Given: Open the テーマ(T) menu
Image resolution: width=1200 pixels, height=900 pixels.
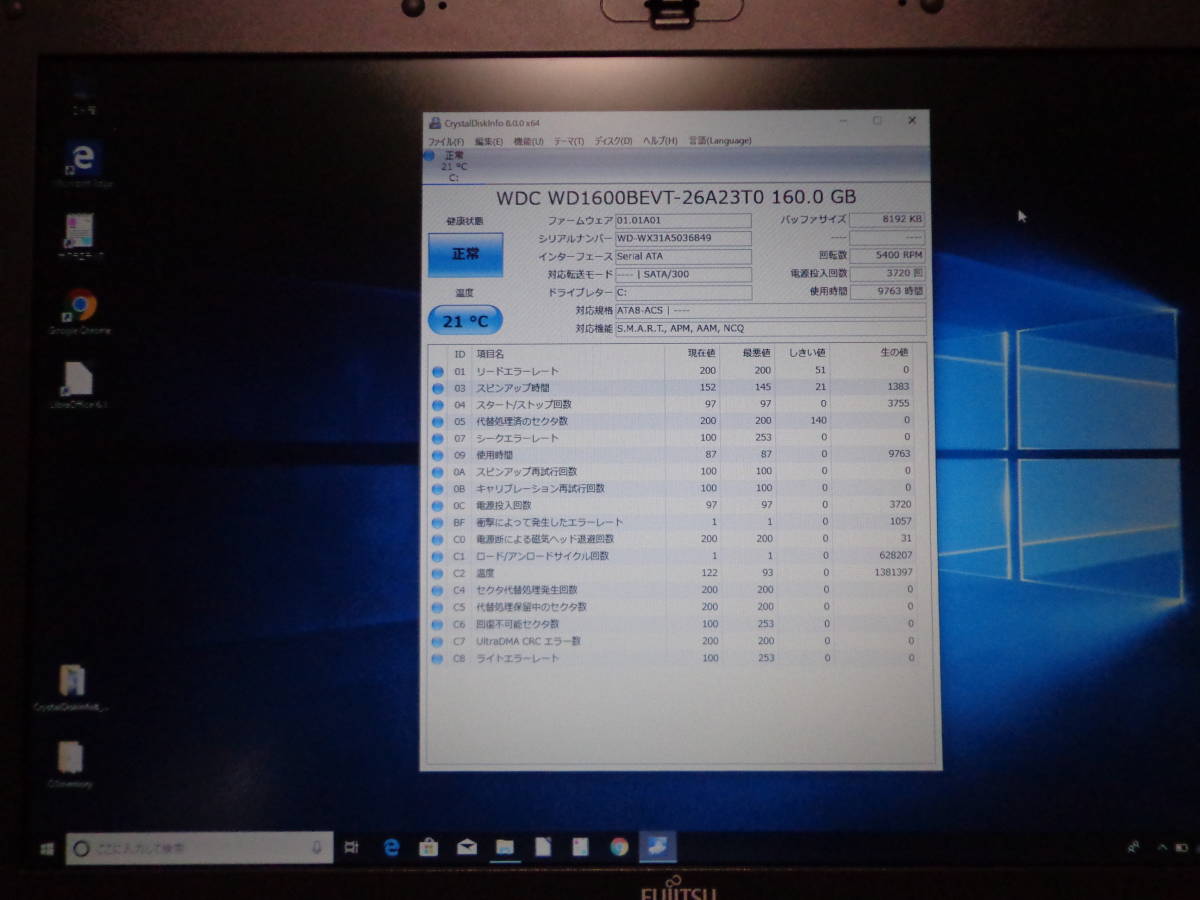Looking at the screenshot, I should coord(569,141).
